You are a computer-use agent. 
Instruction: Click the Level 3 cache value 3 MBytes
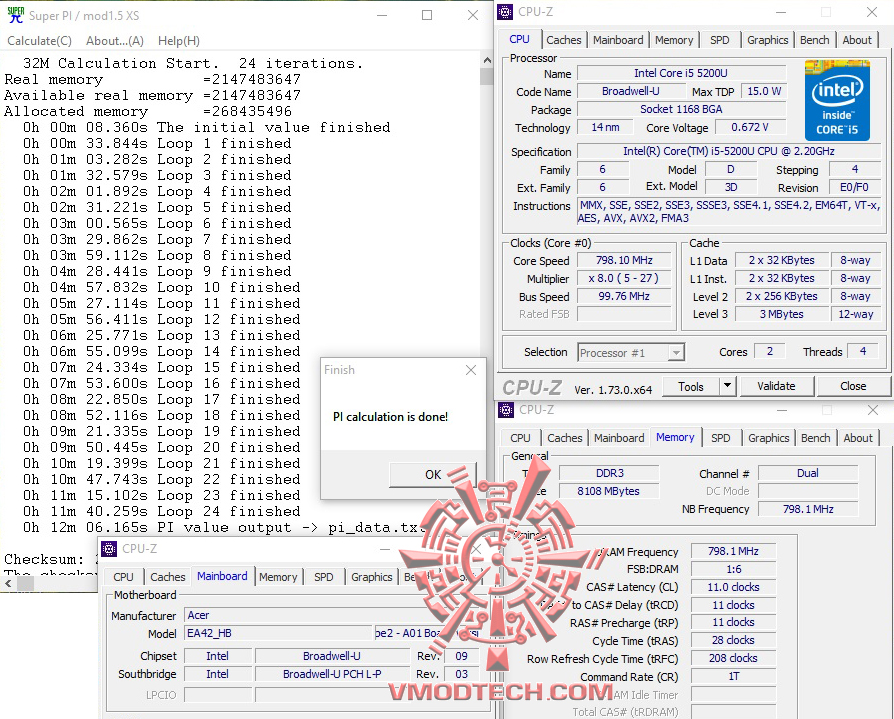pos(781,314)
